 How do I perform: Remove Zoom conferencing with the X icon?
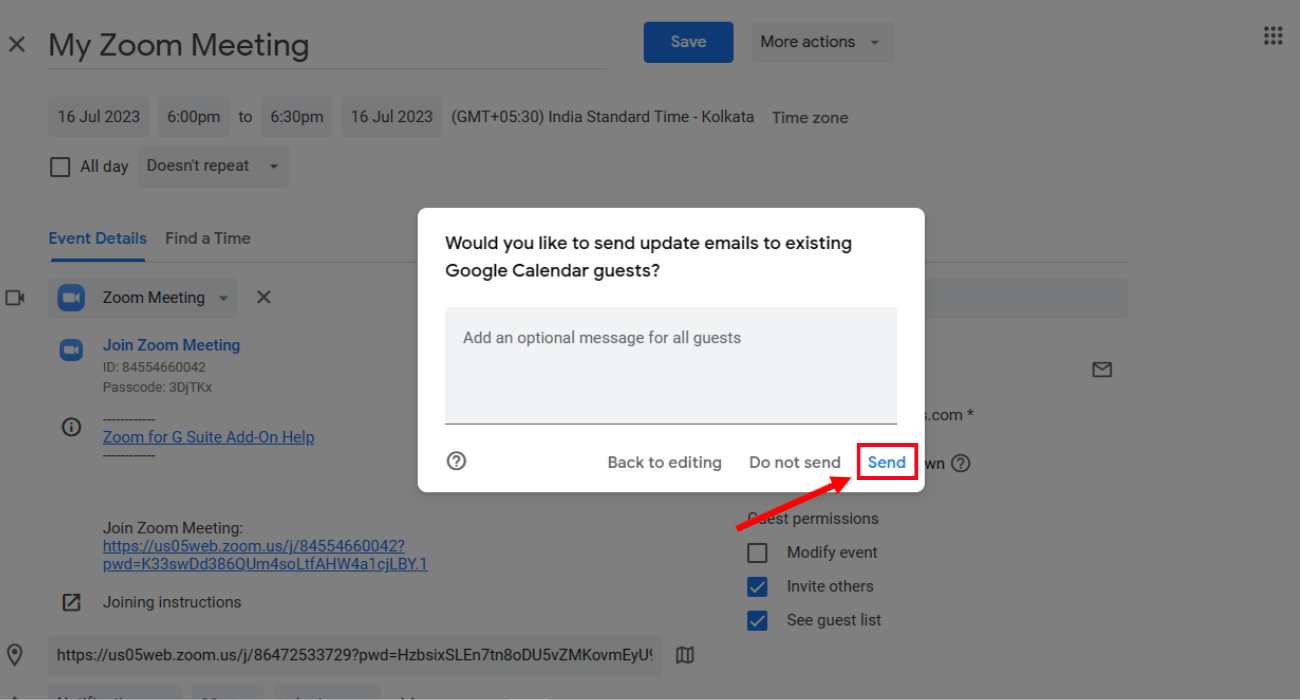[x=263, y=297]
